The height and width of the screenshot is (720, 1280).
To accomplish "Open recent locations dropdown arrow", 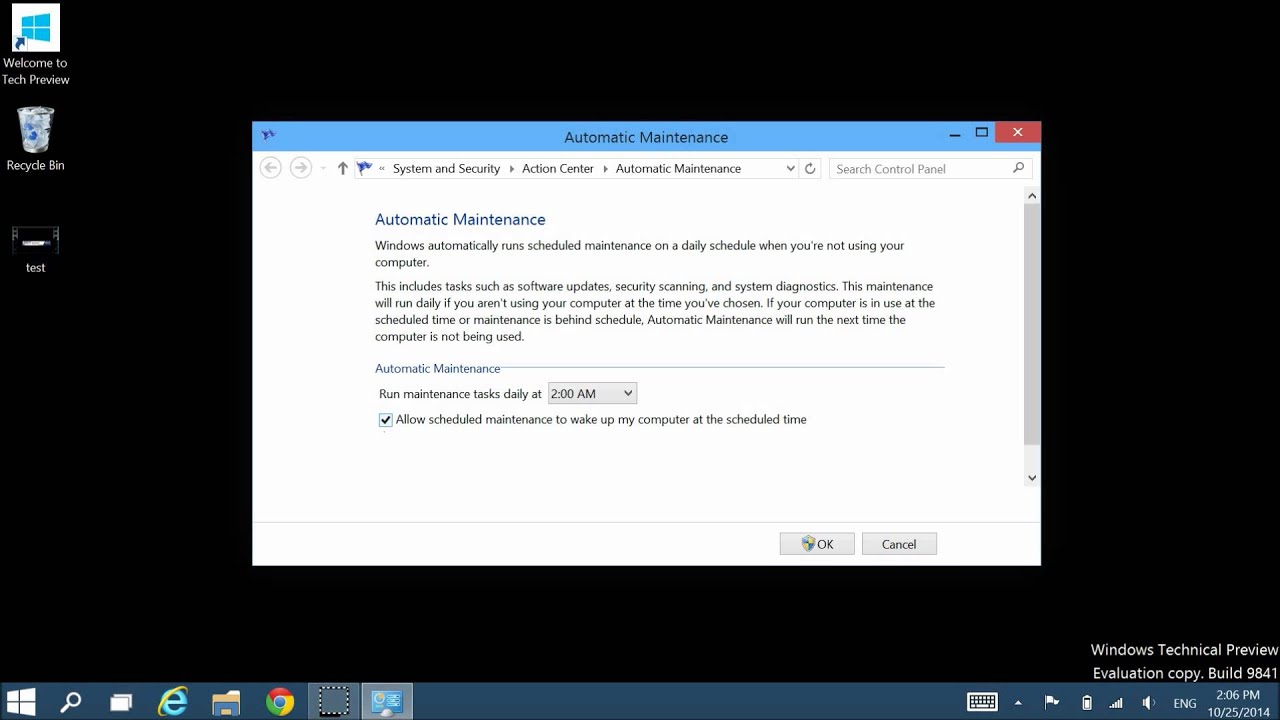I will coord(323,169).
